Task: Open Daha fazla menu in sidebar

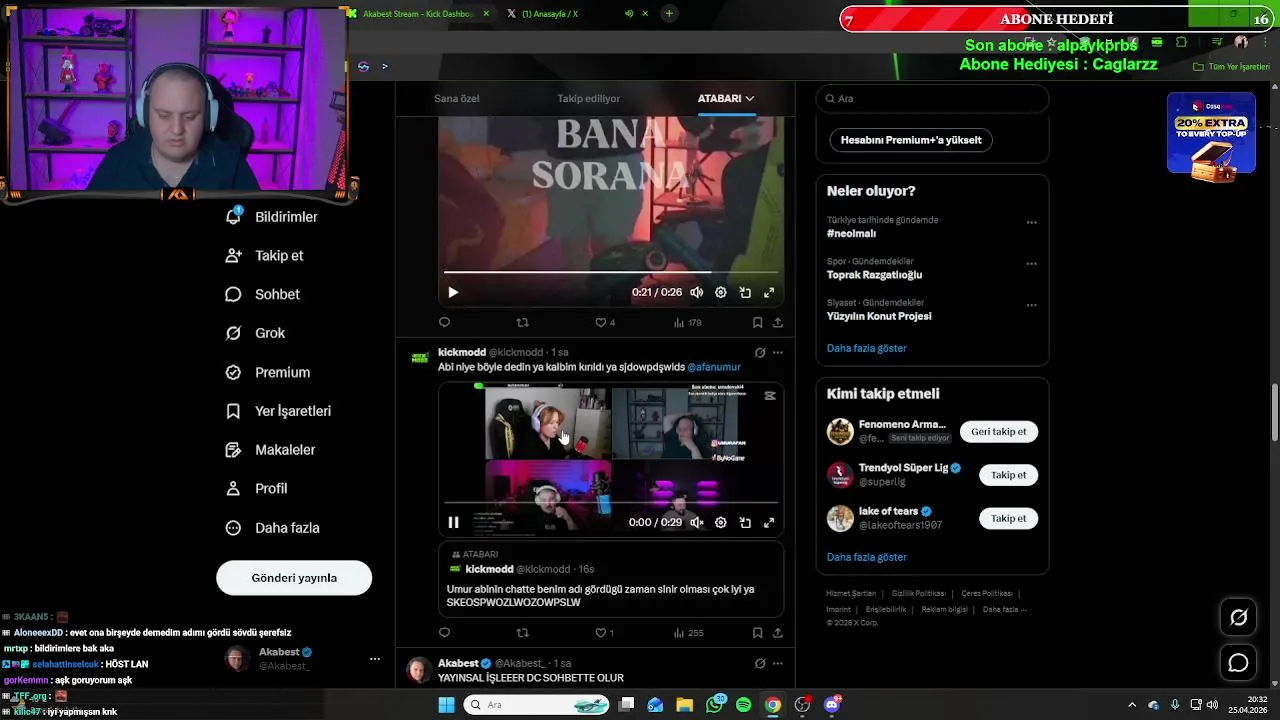Action: 273,528
